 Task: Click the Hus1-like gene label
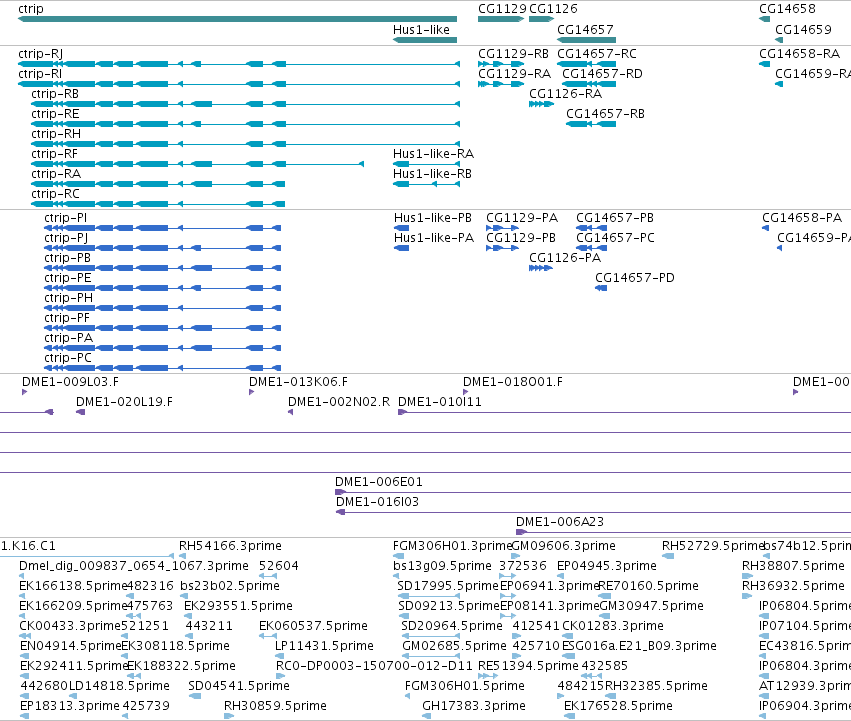[421, 29]
